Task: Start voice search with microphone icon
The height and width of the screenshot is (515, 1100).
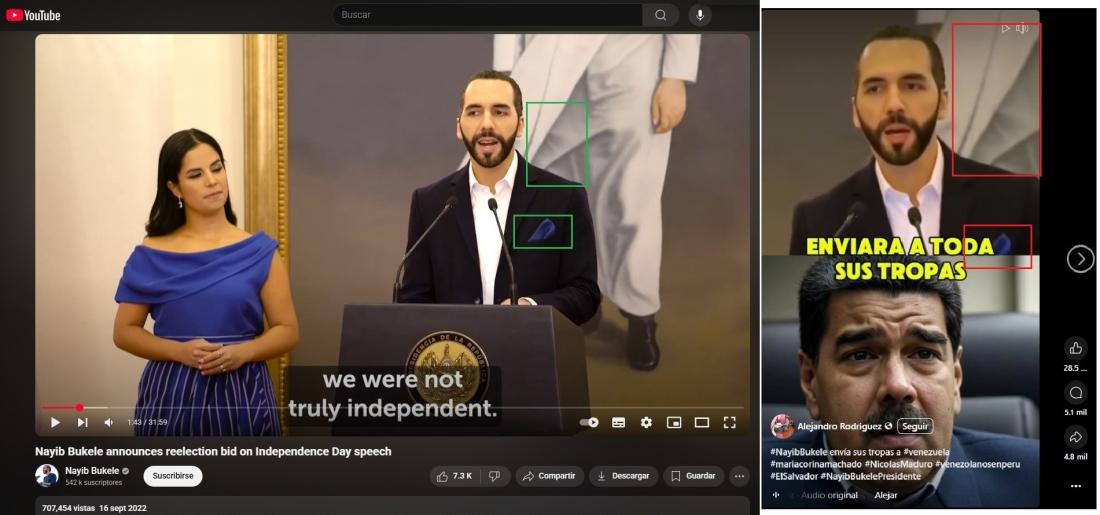Action: click(700, 15)
